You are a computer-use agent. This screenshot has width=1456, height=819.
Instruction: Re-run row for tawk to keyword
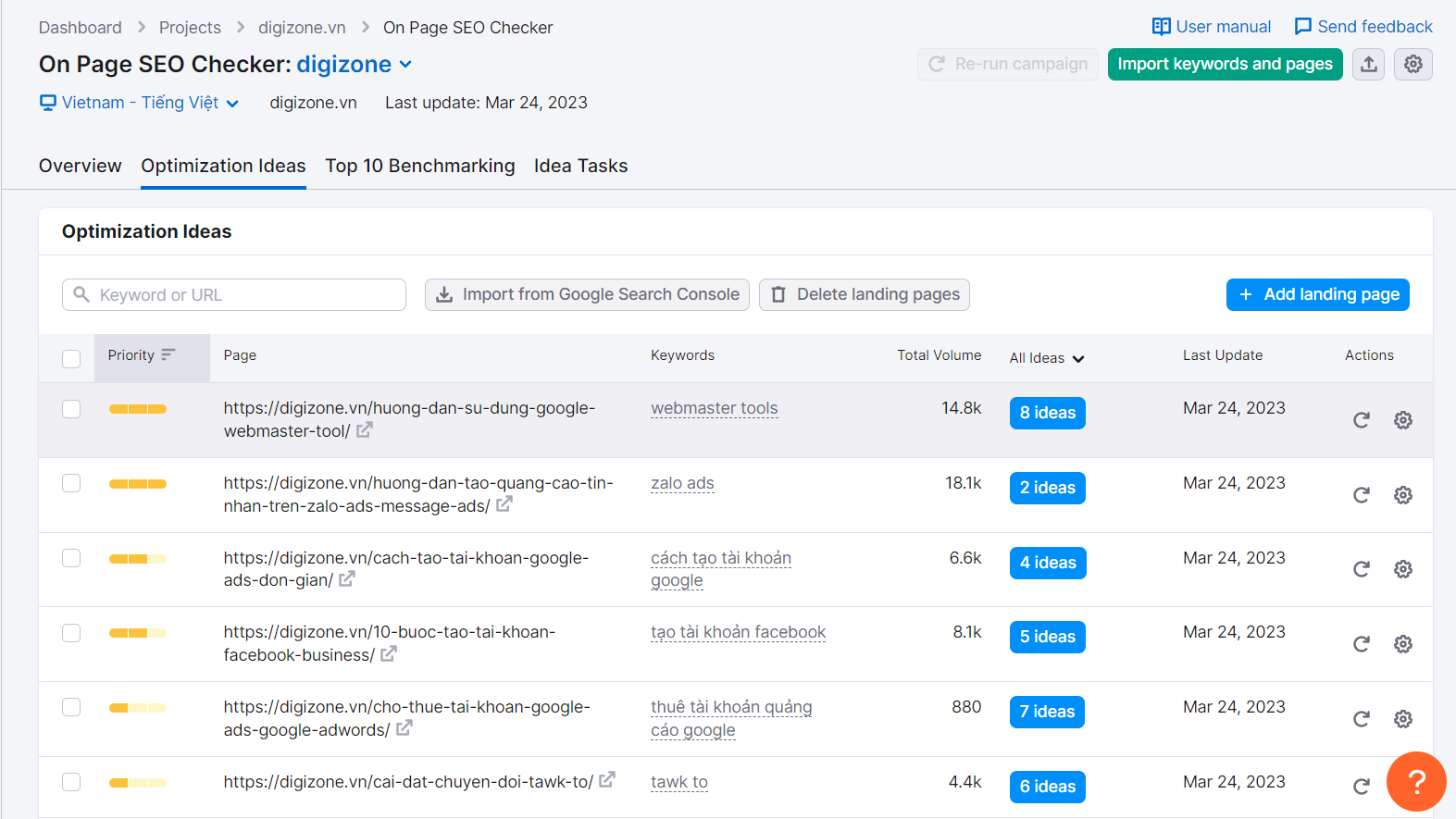point(1361,787)
